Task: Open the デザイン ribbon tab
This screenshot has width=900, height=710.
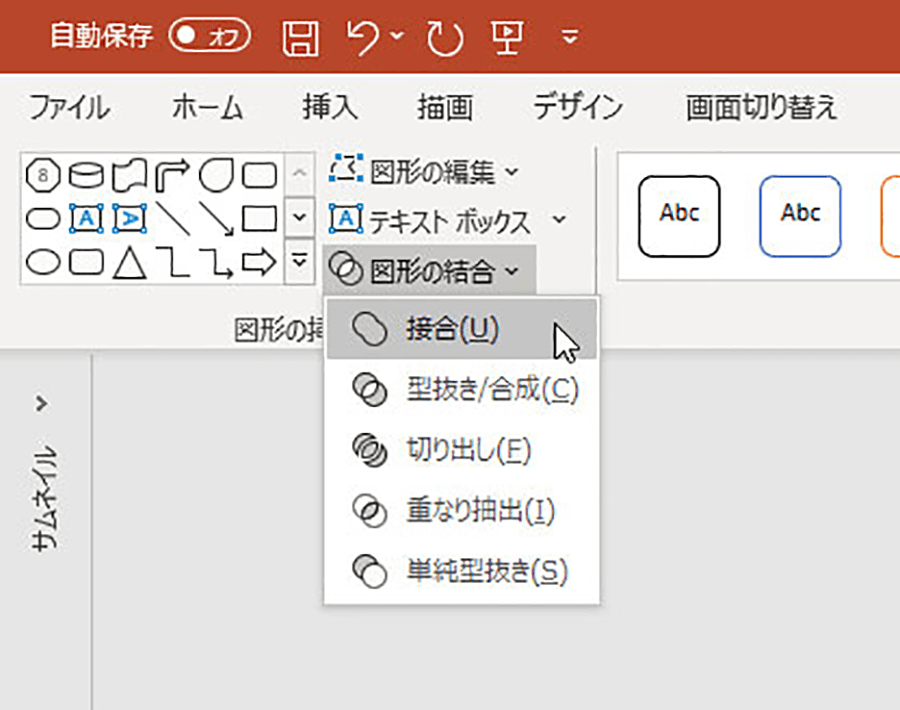Action: tap(577, 107)
